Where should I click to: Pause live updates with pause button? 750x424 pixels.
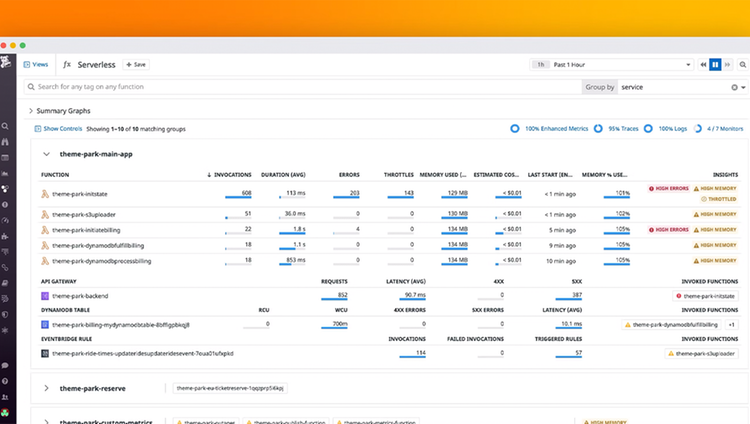coord(715,65)
